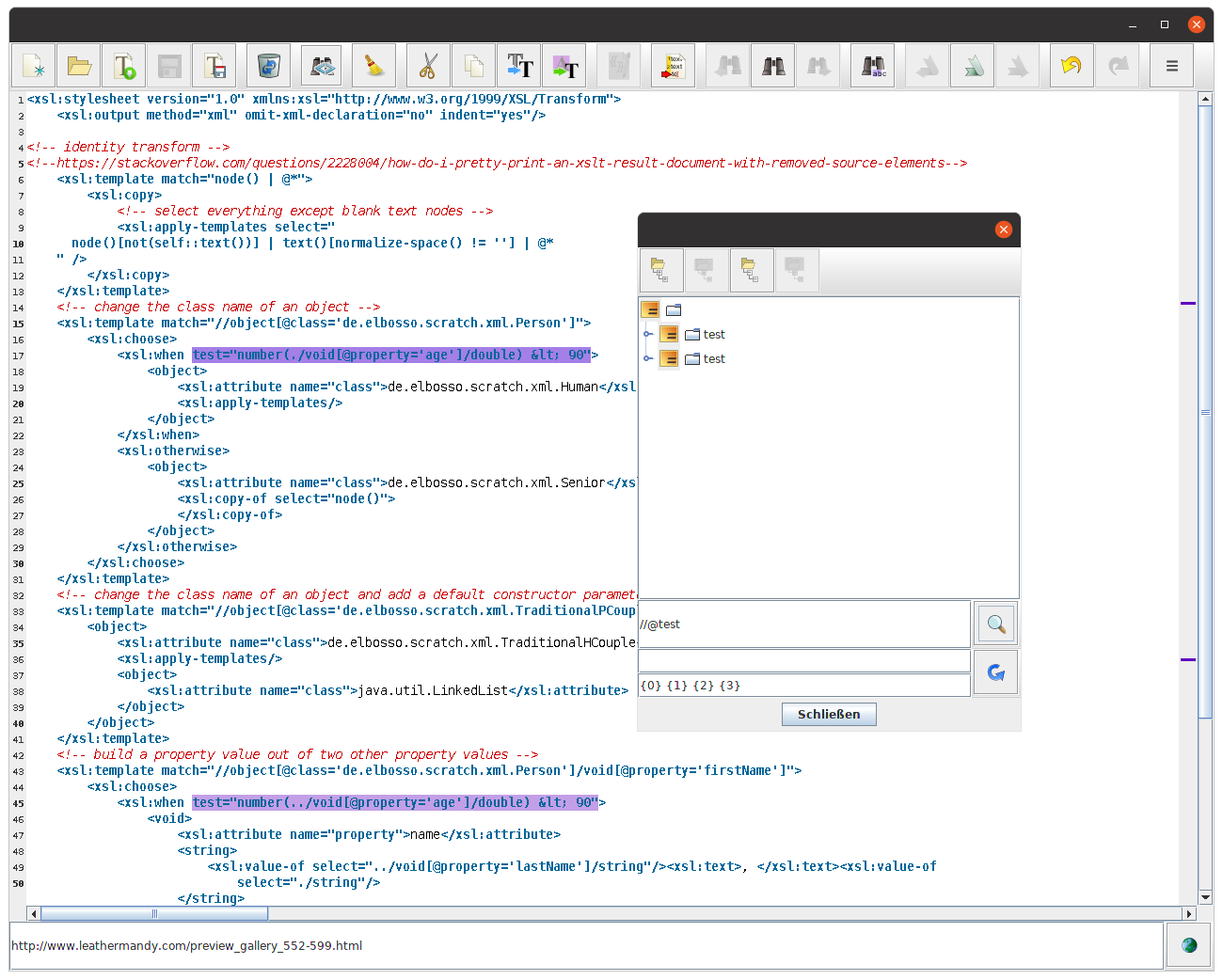Cut selection with scissors icon
The height and width of the screenshot is (980, 1223).
coord(429,66)
